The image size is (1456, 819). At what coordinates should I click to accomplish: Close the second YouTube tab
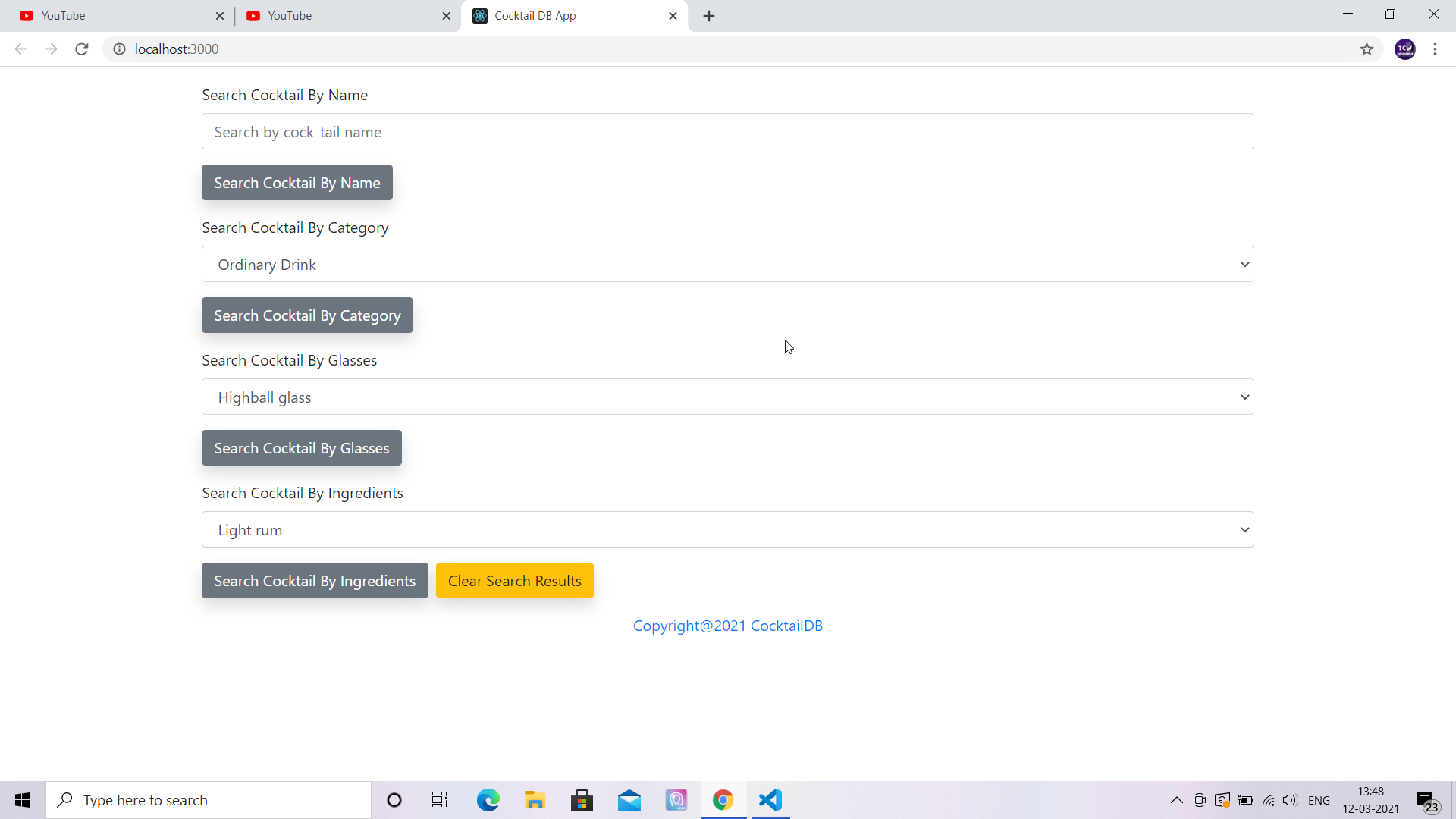(x=446, y=16)
